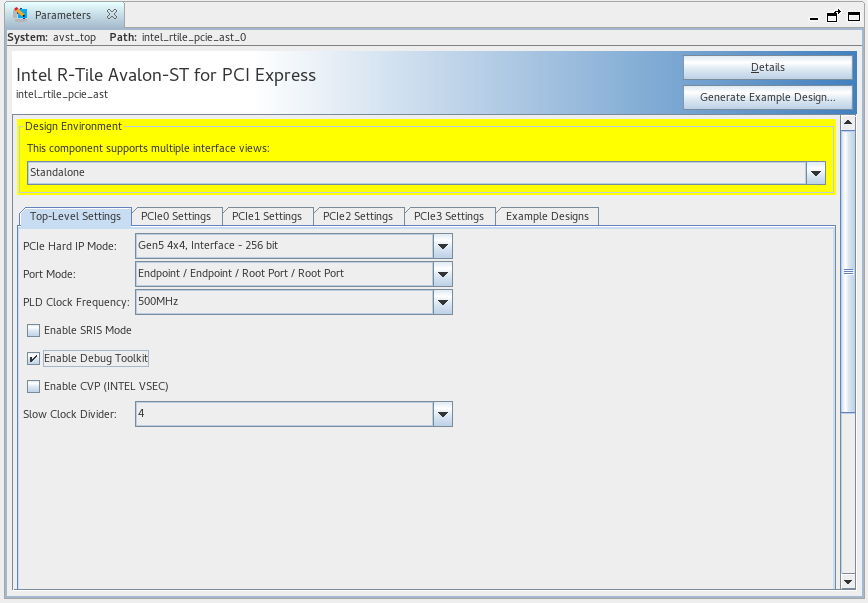Enable SRIS Mode checkbox

click(x=34, y=331)
